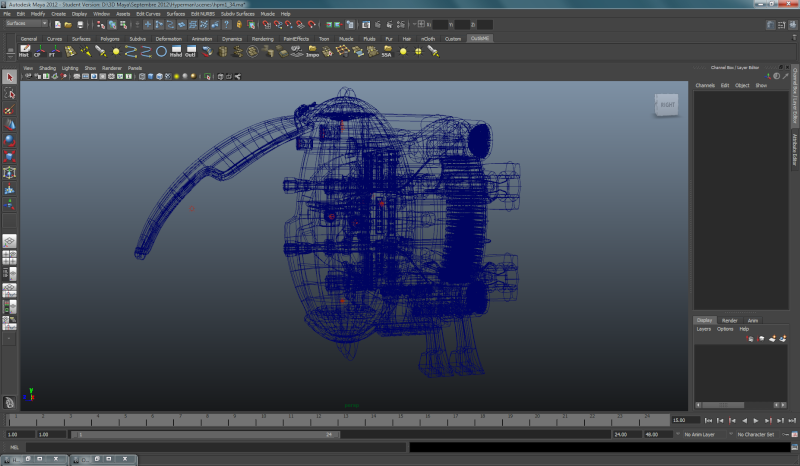Activate the Rotate tool sphere icon
Screen dimensions: 800x466
9,141
